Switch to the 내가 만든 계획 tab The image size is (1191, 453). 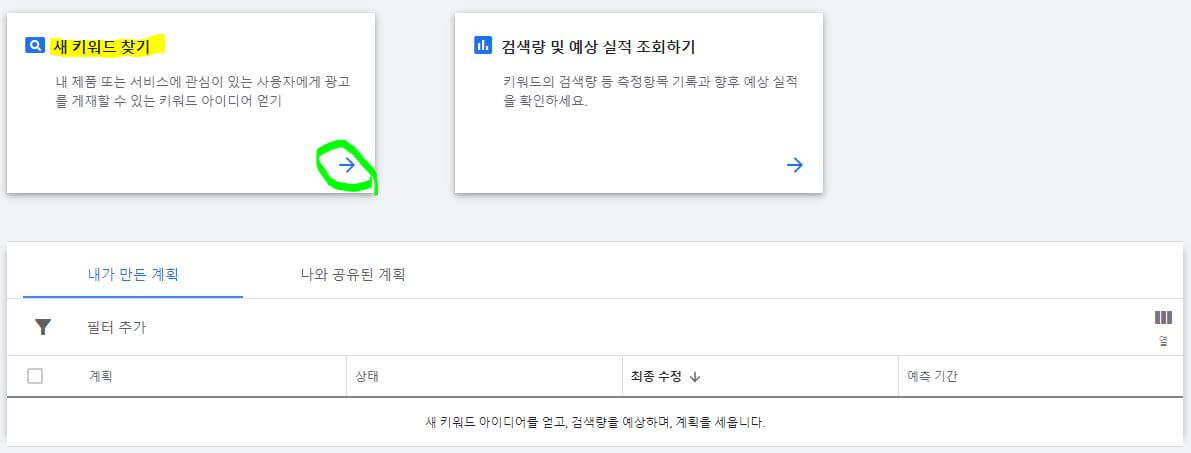pyautogui.click(x=133, y=274)
